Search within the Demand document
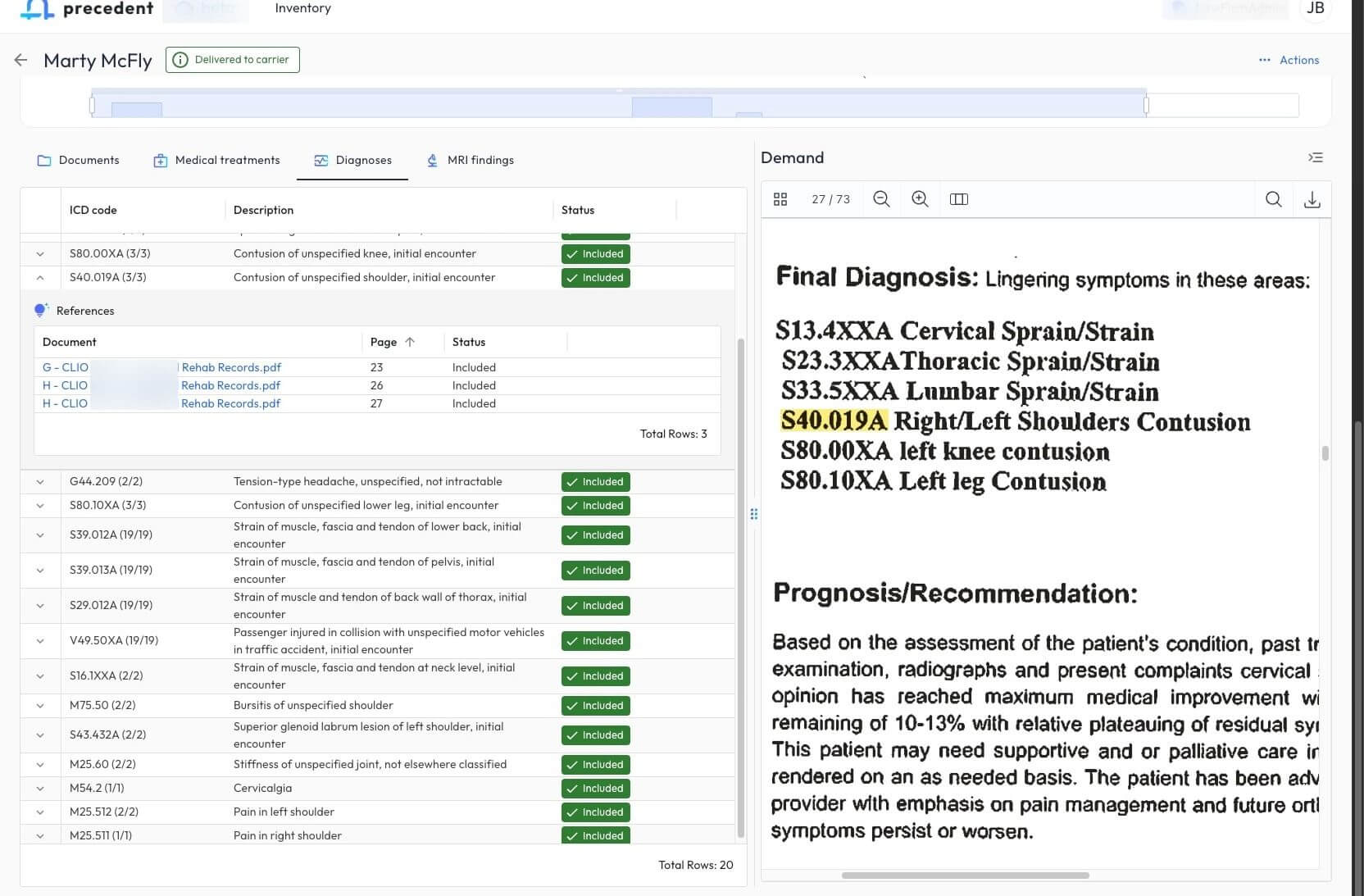1364x896 pixels. 1273,199
